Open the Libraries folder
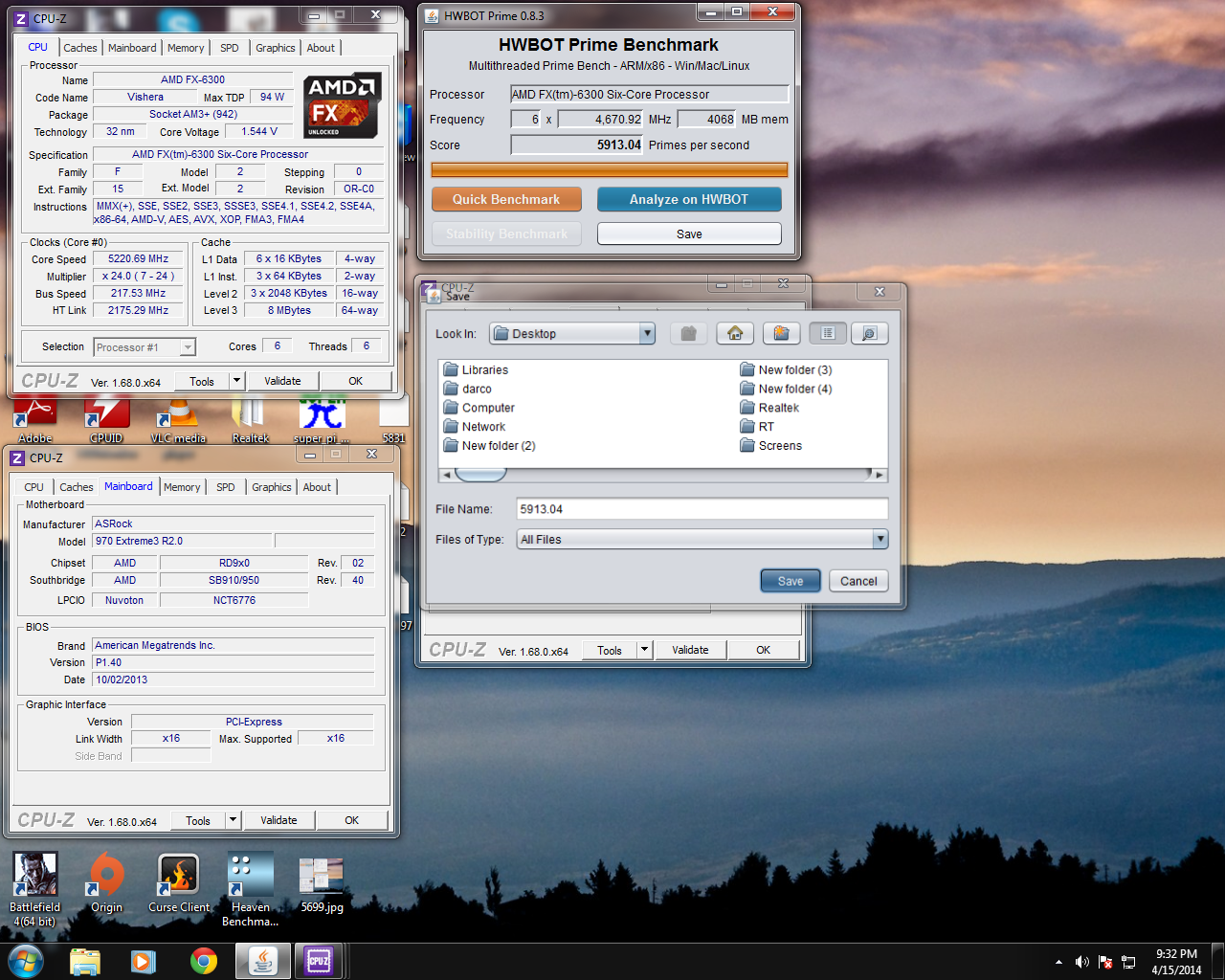The height and width of the screenshot is (980, 1225). tap(476, 370)
